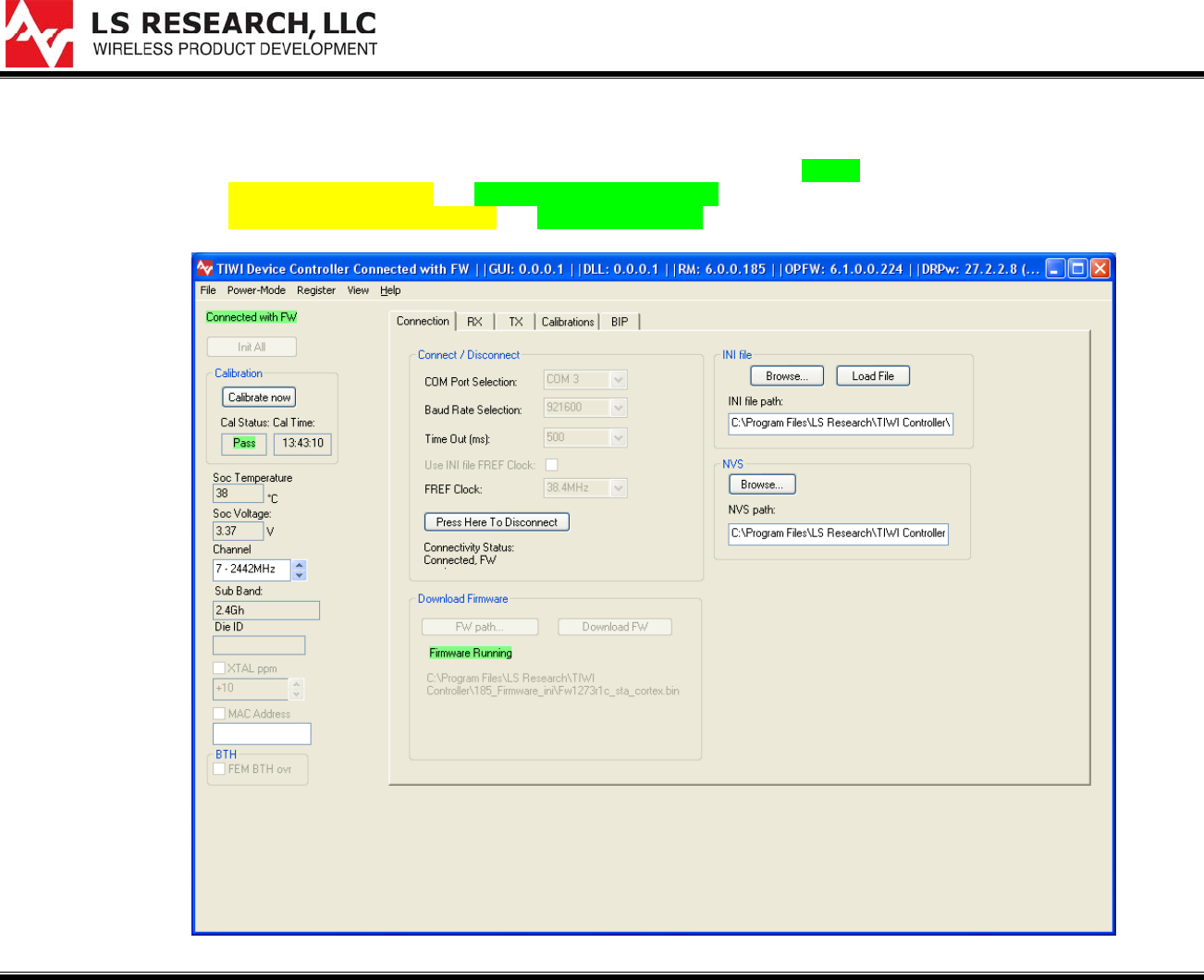Image resolution: width=1204 pixels, height=980 pixels.
Task: Click the Load File button
Action: click(873, 376)
